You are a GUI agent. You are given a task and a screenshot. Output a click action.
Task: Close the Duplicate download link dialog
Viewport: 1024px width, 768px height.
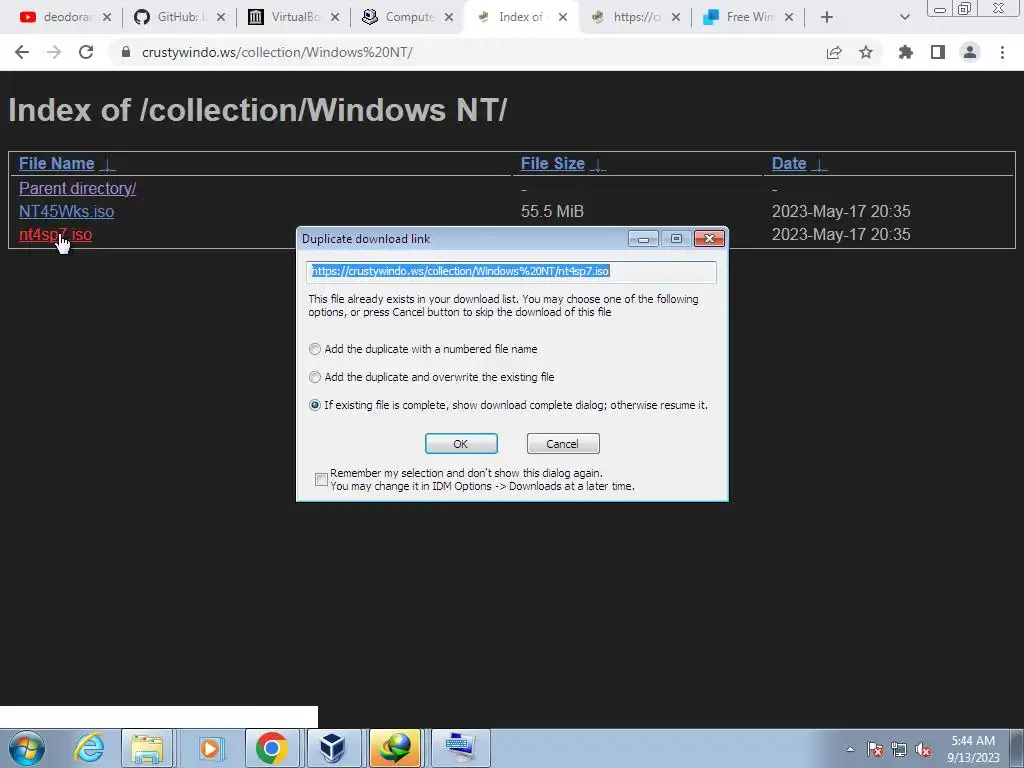point(709,239)
